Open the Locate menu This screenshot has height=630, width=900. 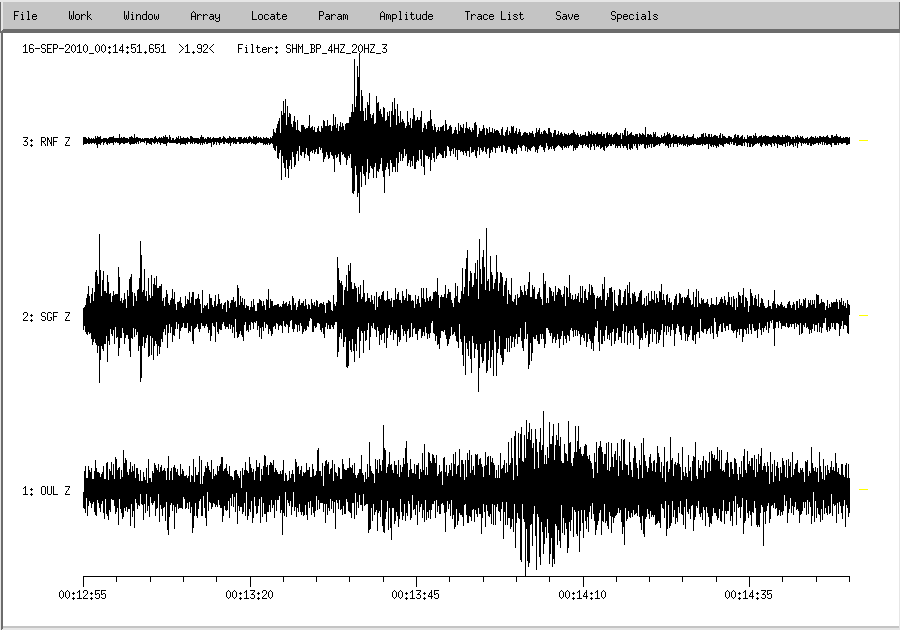[x=269, y=16]
